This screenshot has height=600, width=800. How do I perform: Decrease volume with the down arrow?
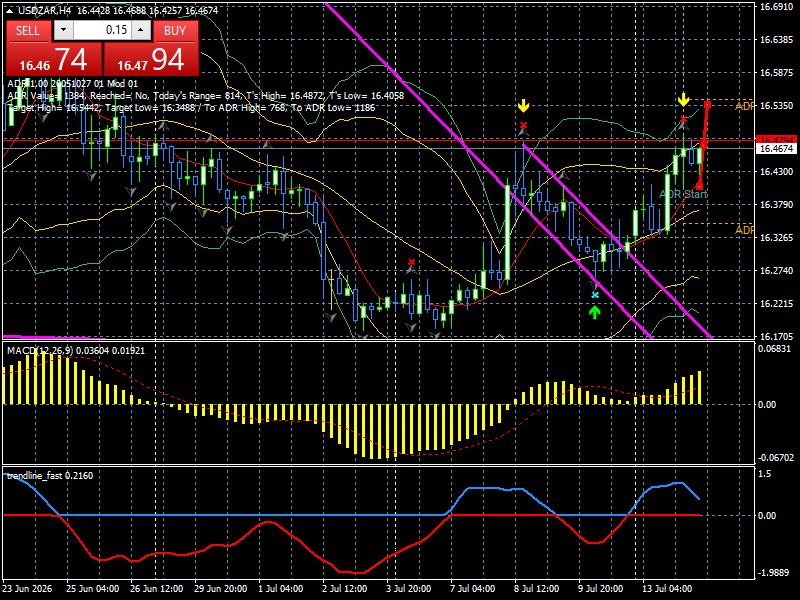[63, 30]
